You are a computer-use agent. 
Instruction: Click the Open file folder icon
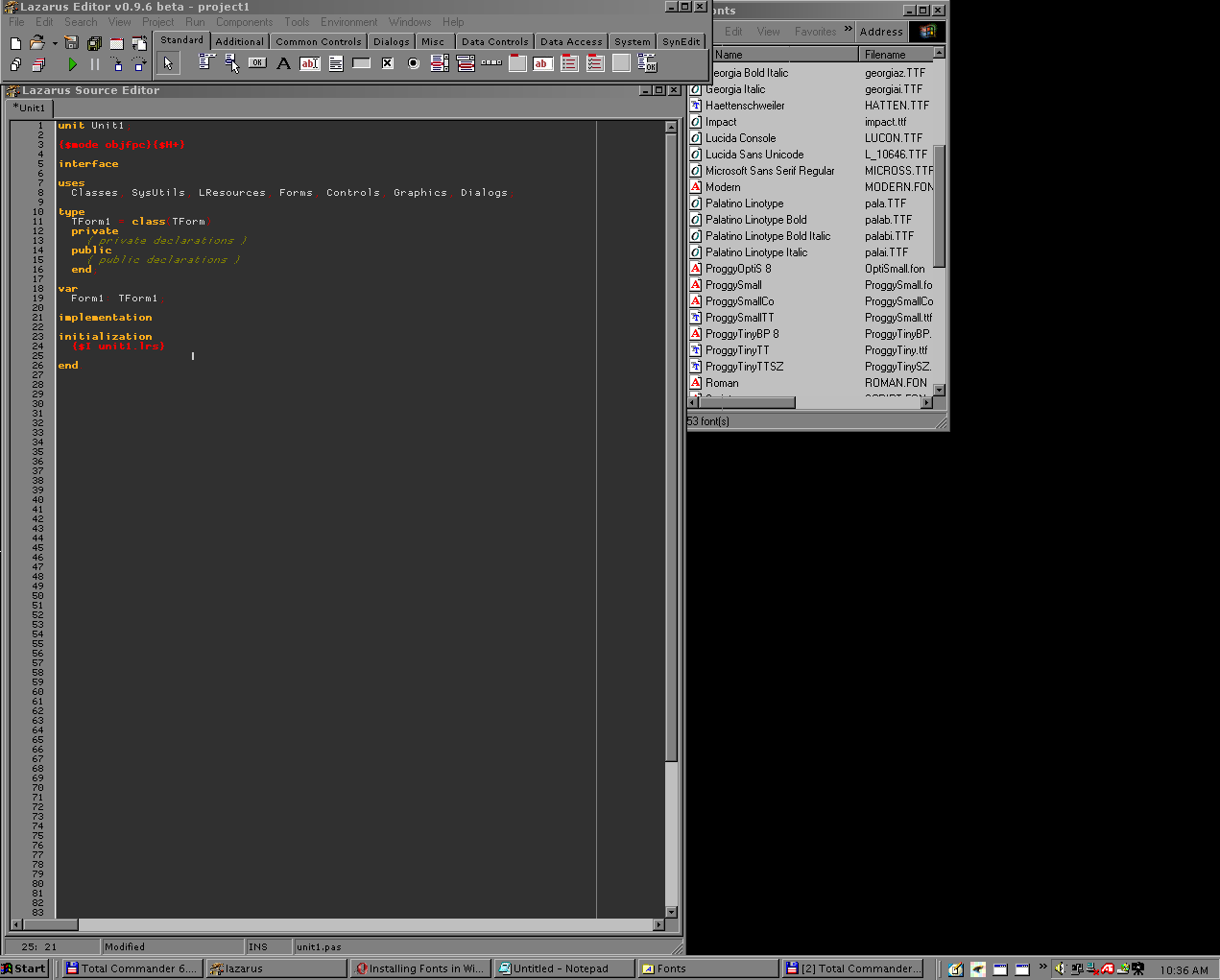tap(37, 43)
